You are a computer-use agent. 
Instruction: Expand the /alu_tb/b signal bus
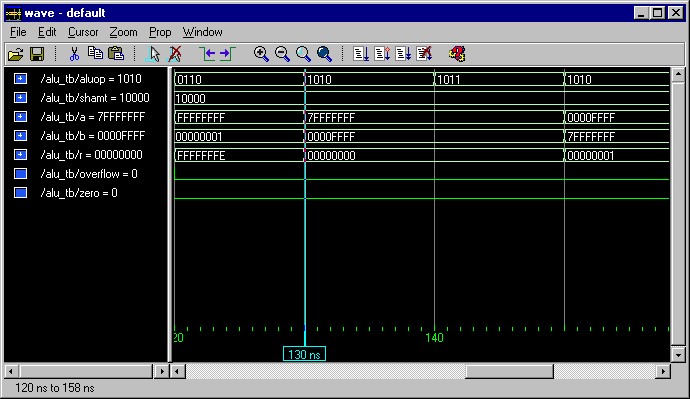click(20, 135)
